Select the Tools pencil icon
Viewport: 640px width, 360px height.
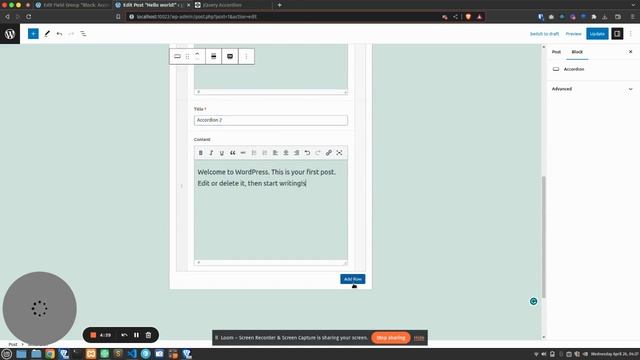pyautogui.click(x=47, y=34)
